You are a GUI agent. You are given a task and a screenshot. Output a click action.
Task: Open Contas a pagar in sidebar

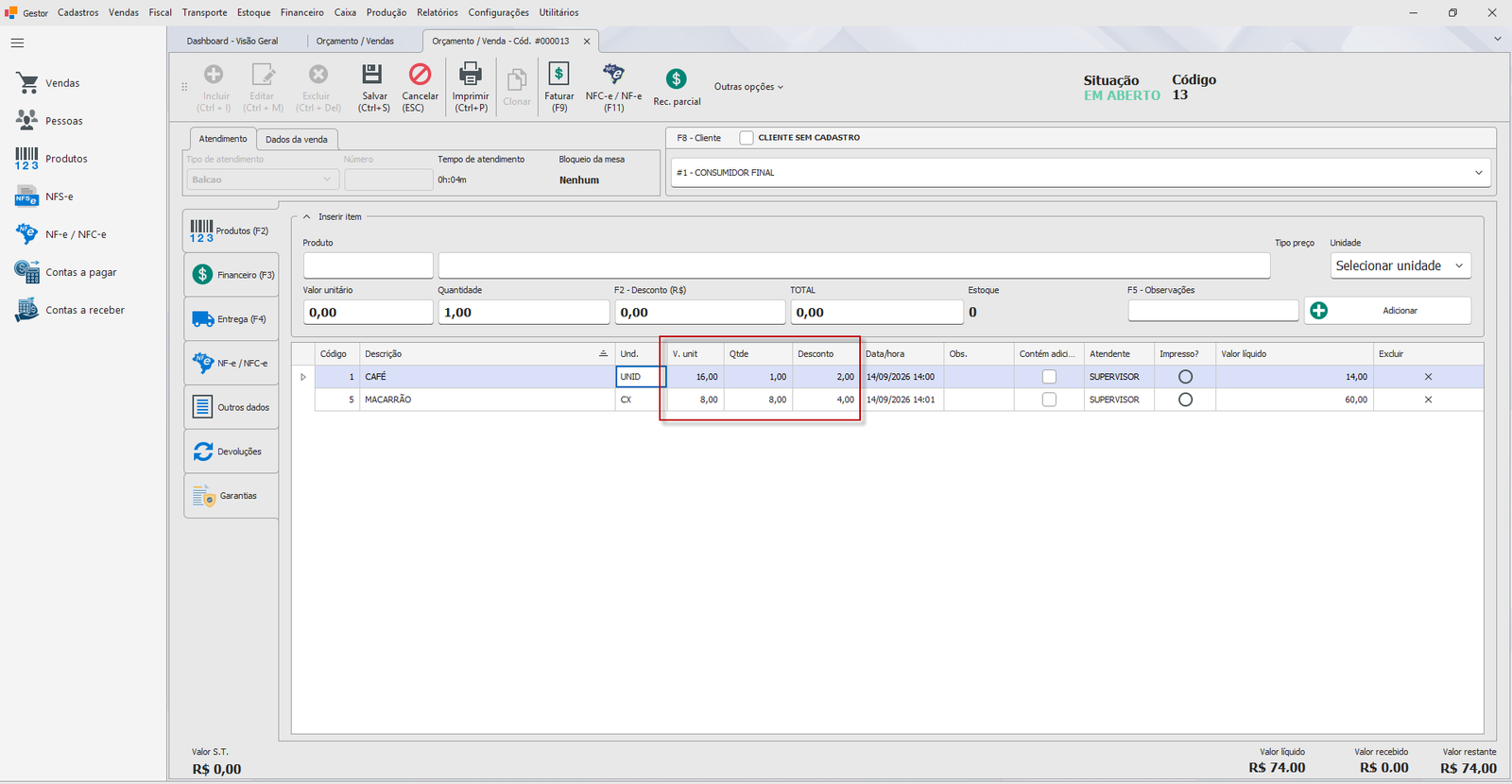point(65,272)
